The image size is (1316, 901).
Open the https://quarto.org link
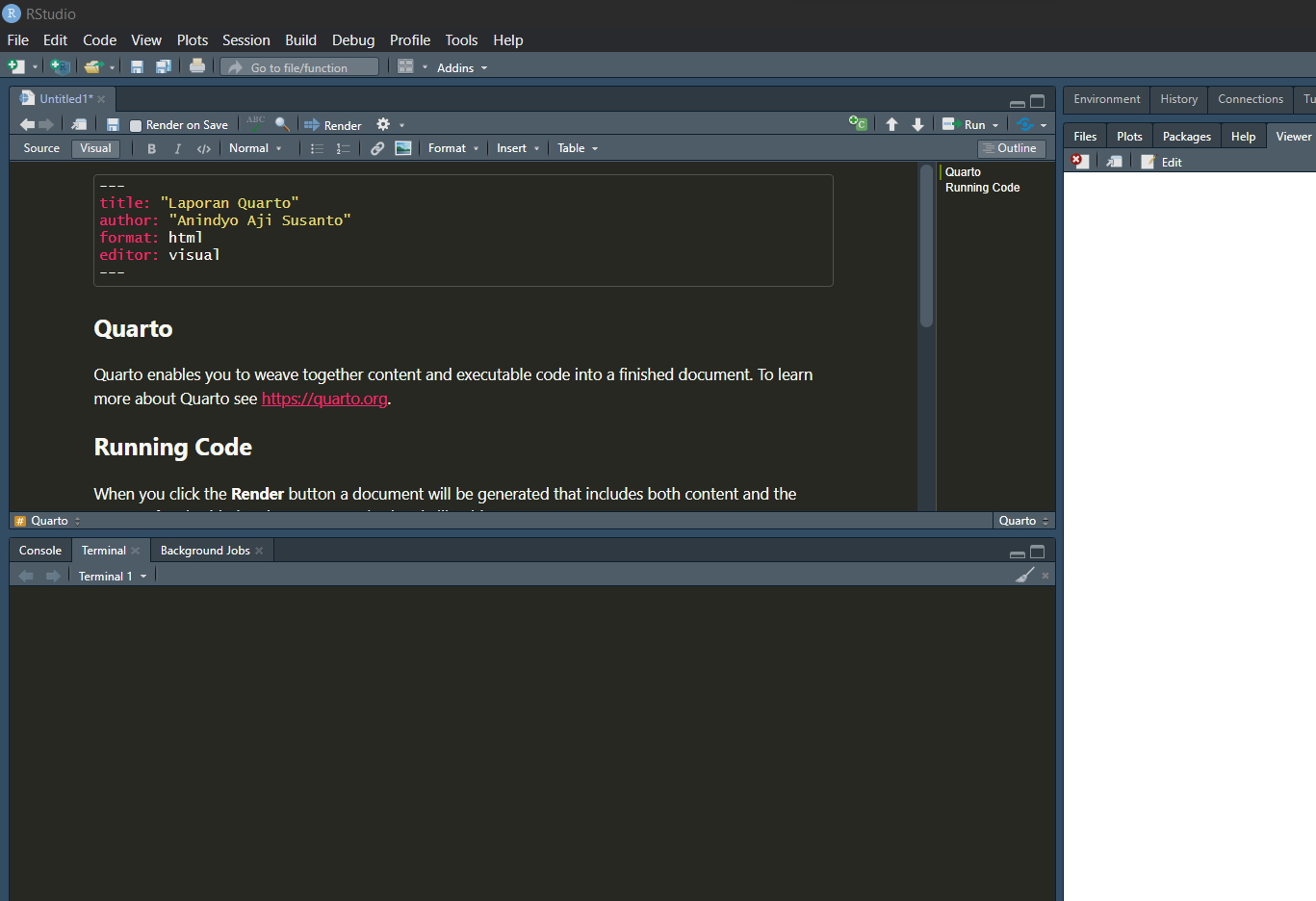pyautogui.click(x=324, y=399)
